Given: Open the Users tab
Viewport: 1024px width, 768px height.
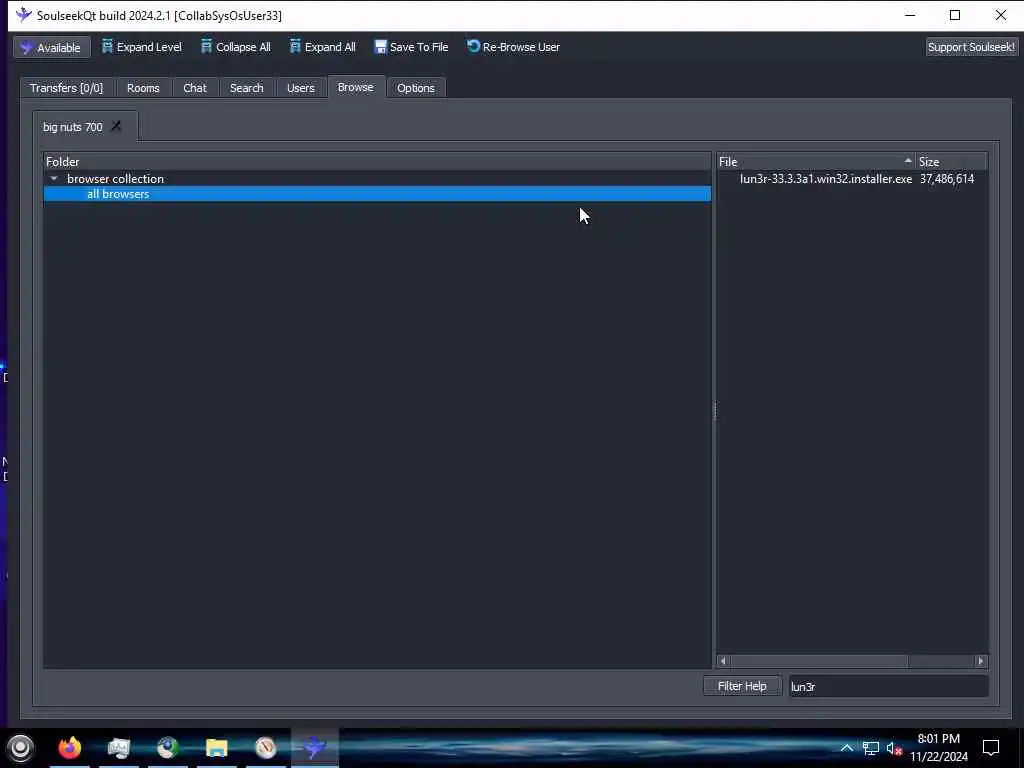Looking at the screenshot, I should pos(300,88).
